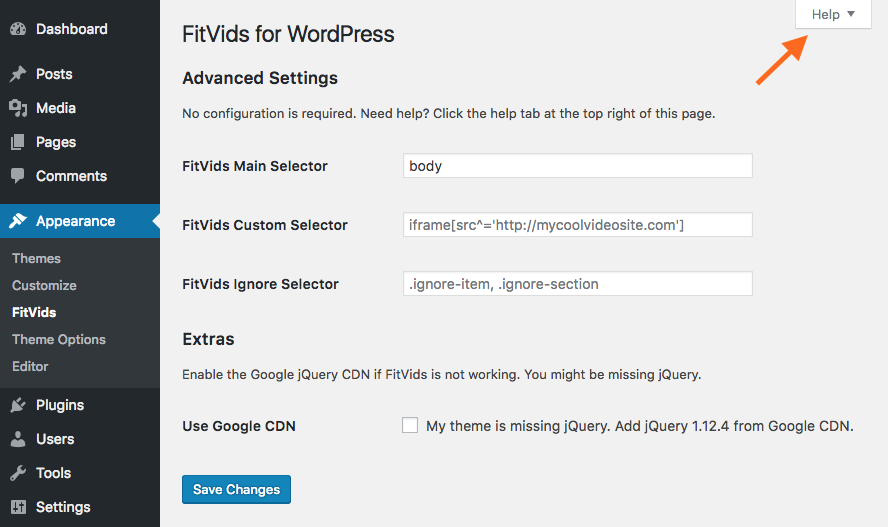The image size is (888, 527).
Task: Click the Plugins plug icon
Action: [18, 405]
